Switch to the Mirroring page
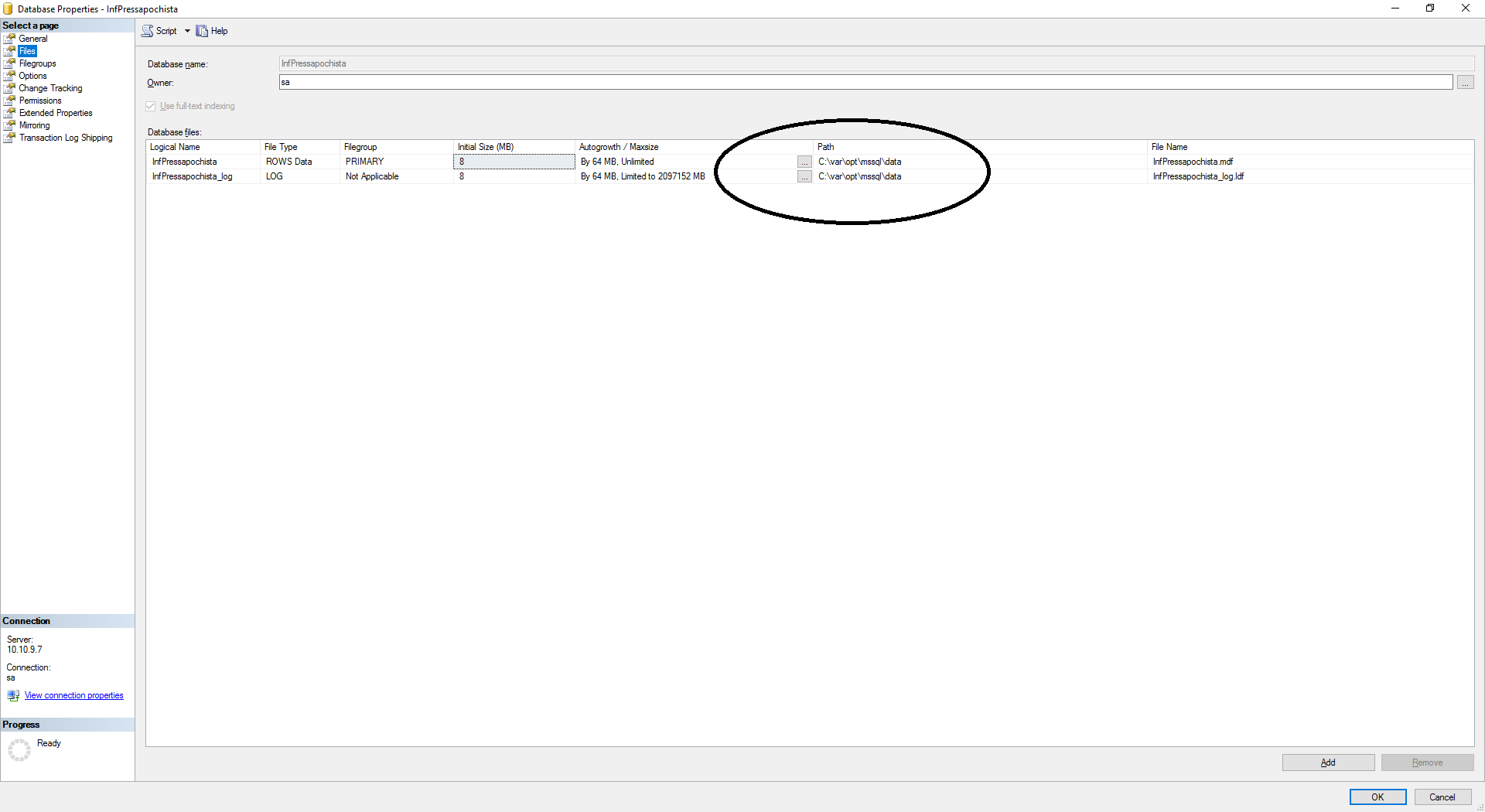The height and width of the screenshot is (812, 1485). (x=34, y=125)
